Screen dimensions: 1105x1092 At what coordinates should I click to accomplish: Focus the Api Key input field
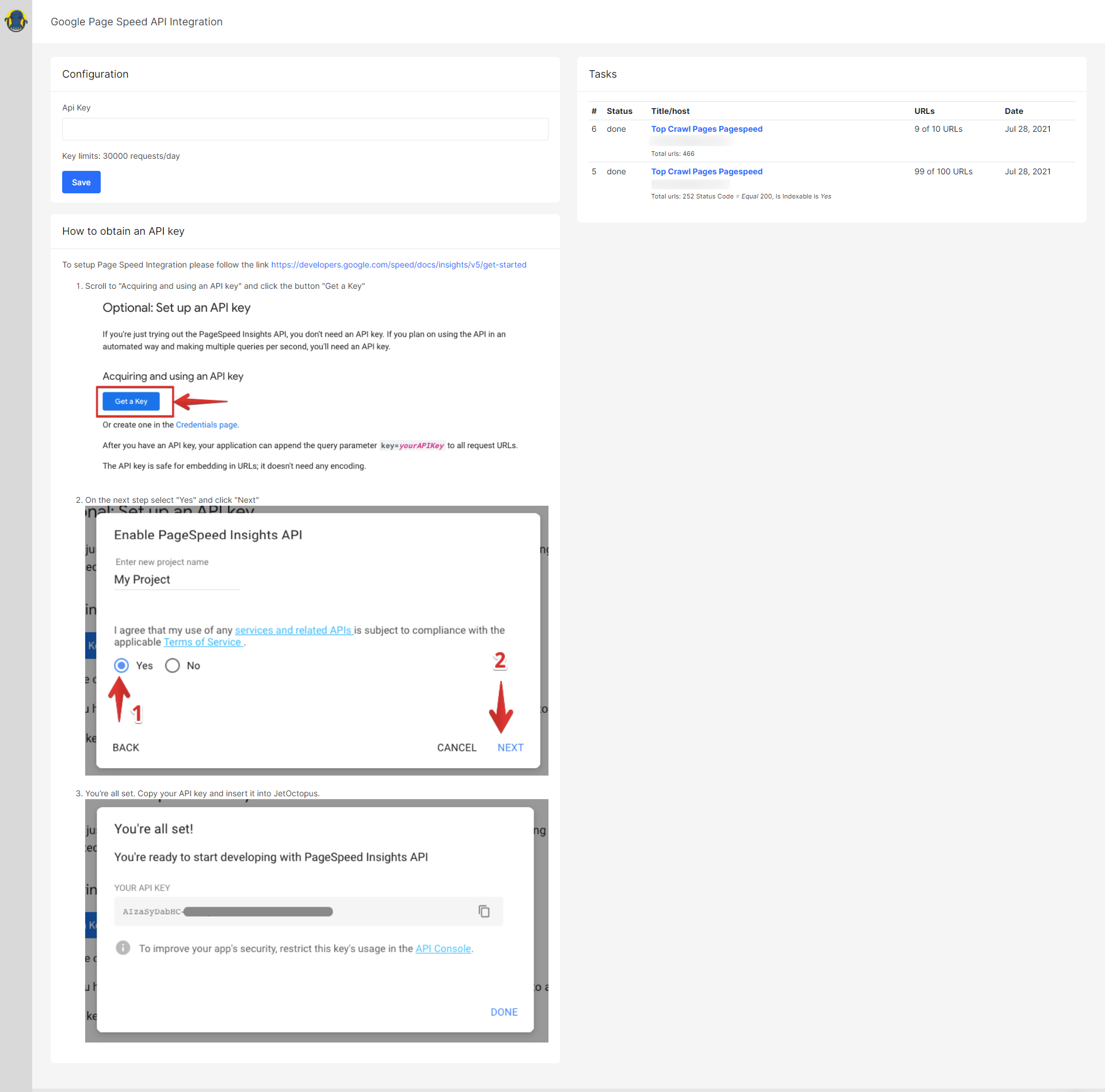[305, 129]
